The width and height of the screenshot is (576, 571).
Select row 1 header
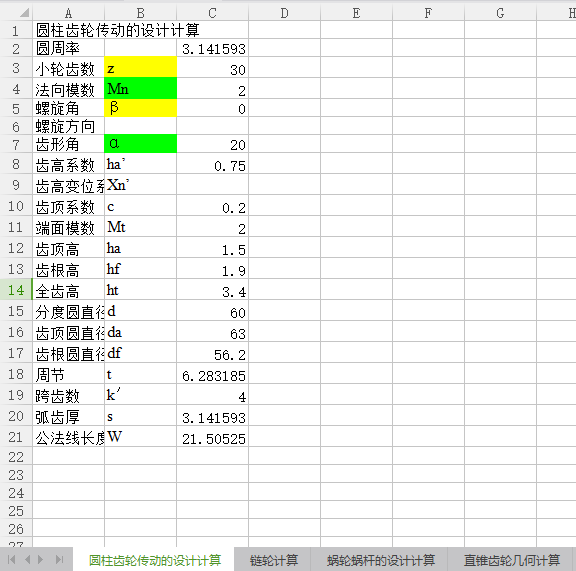coord(16,30)
